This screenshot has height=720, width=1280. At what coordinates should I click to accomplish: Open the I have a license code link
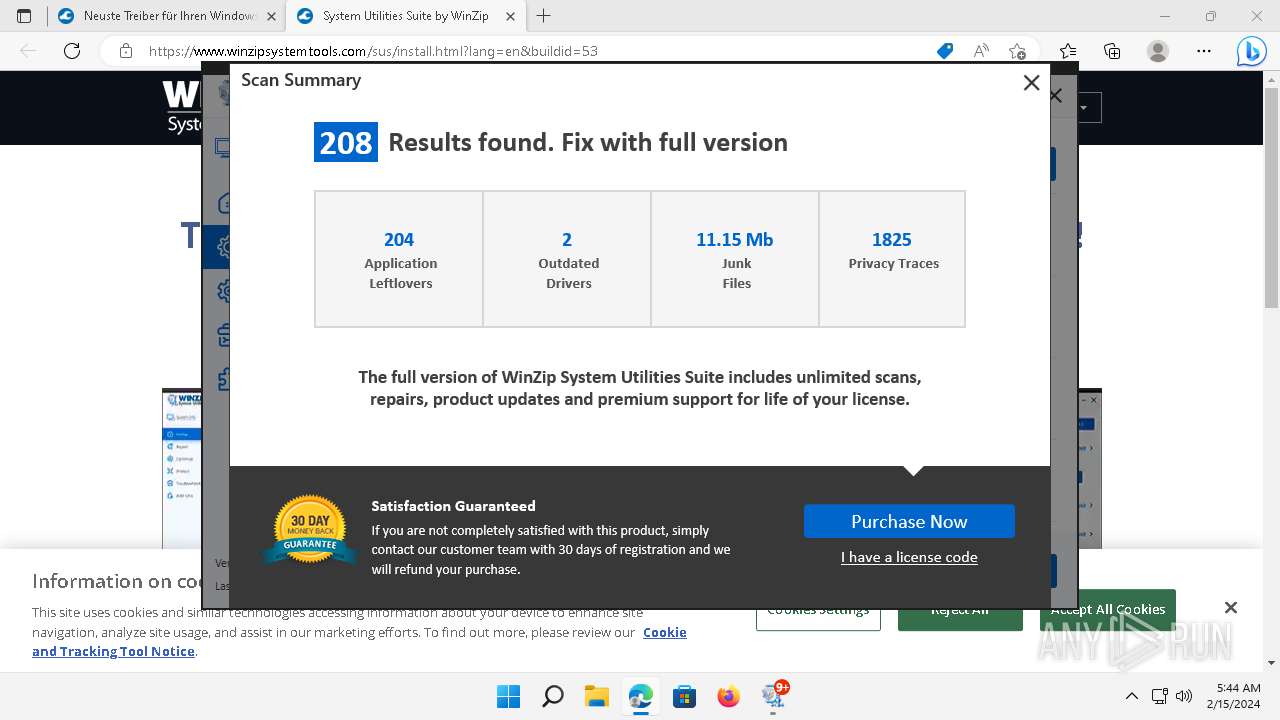(x=909, y=557)
